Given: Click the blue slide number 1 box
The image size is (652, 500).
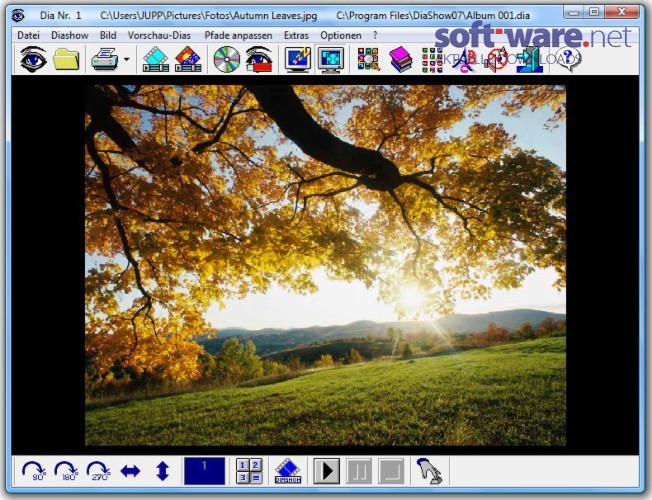Looking at the screenshot, I should click(x=204, y=471).
